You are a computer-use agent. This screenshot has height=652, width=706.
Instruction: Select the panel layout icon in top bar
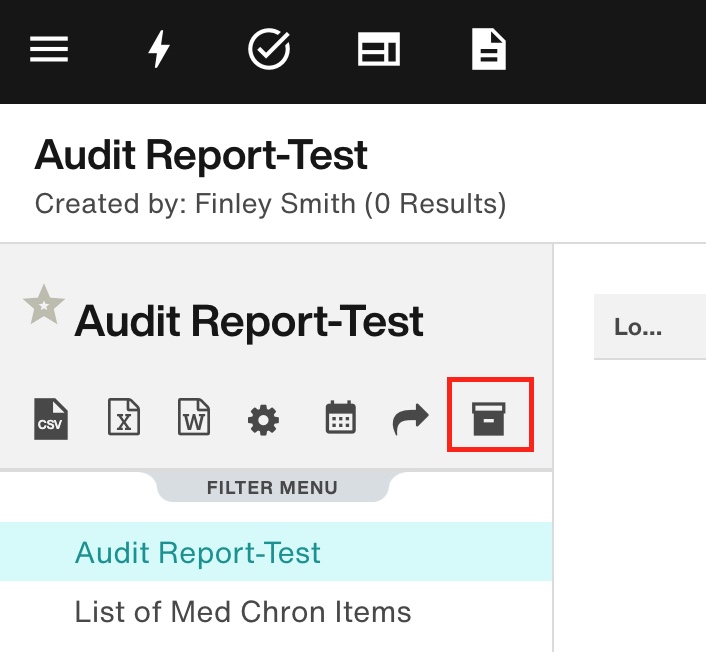click(x=379, y=49)
